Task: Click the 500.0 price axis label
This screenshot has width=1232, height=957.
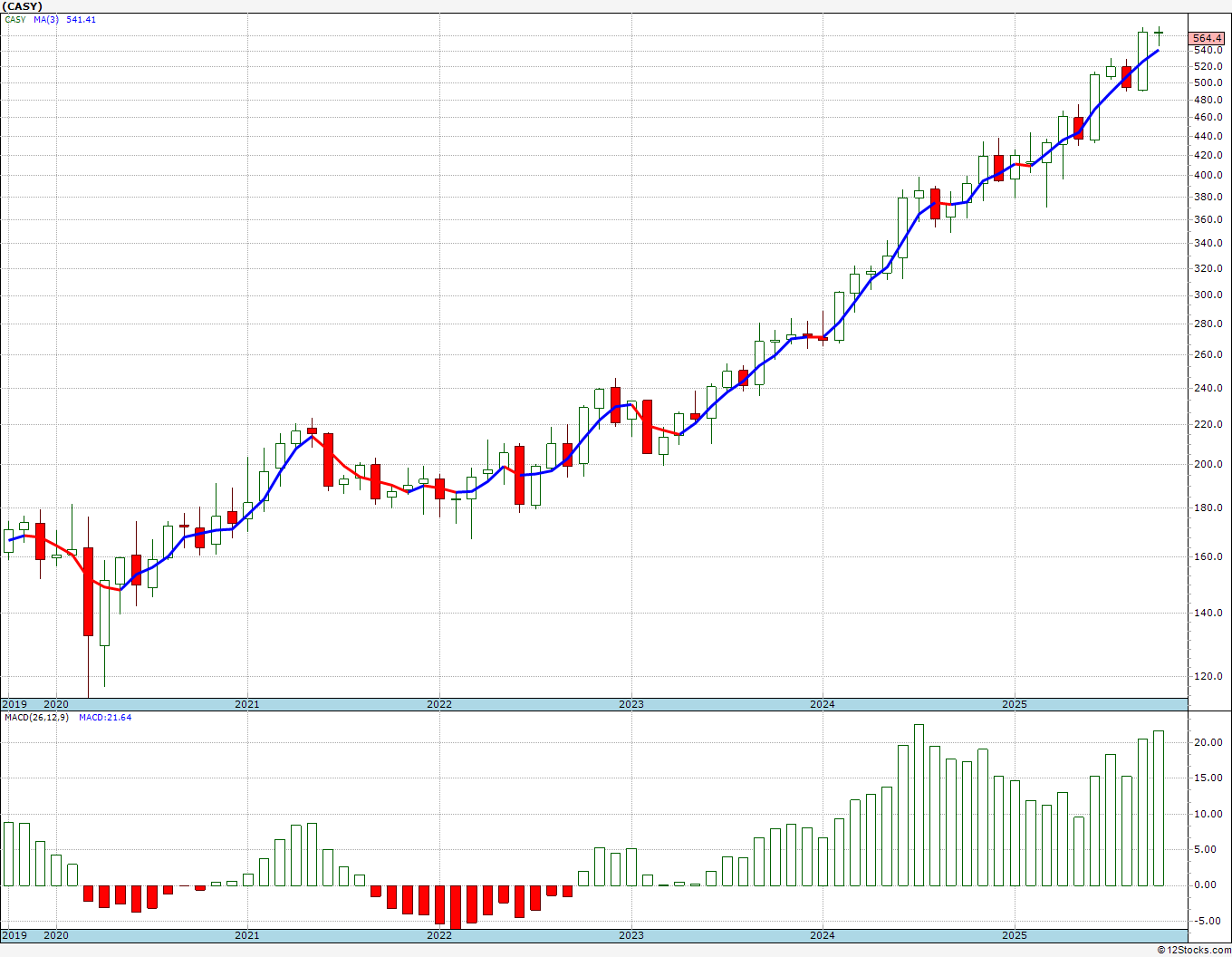Action: [x=1207, y=82]
